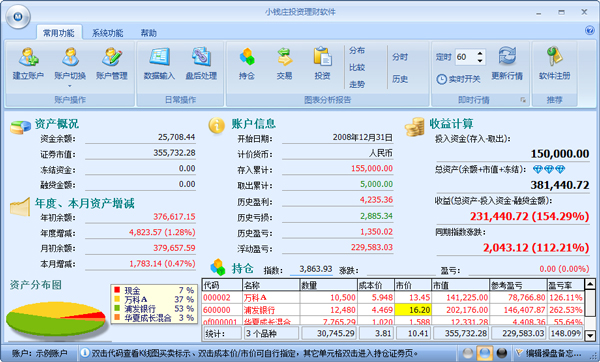The height and width of the screenshot is (362, 600).
Task: Expand the 账户切换 dropdown arrow
Action: pos(70,86)
